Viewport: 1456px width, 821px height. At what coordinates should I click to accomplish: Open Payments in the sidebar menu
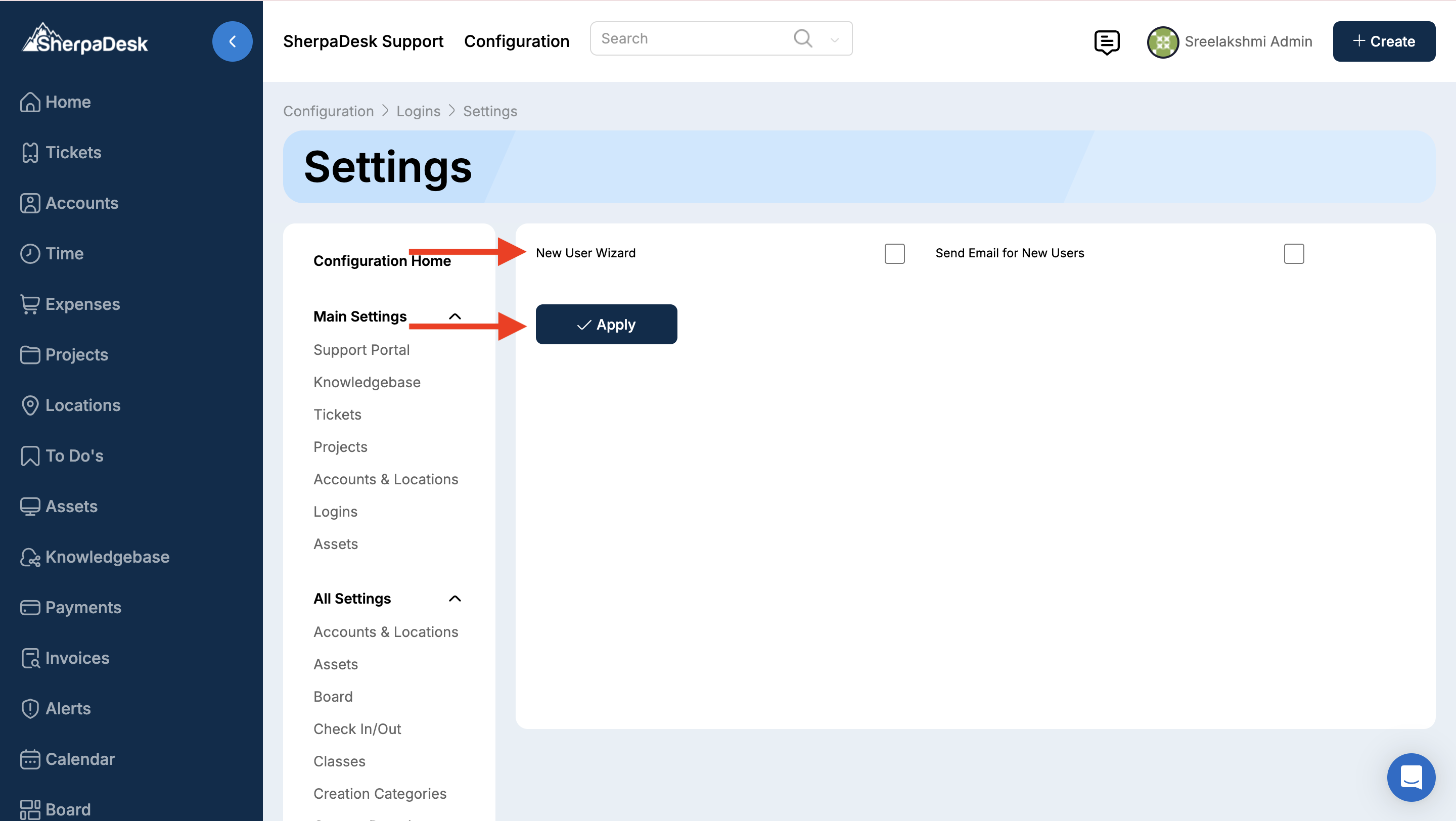[83, 608]
